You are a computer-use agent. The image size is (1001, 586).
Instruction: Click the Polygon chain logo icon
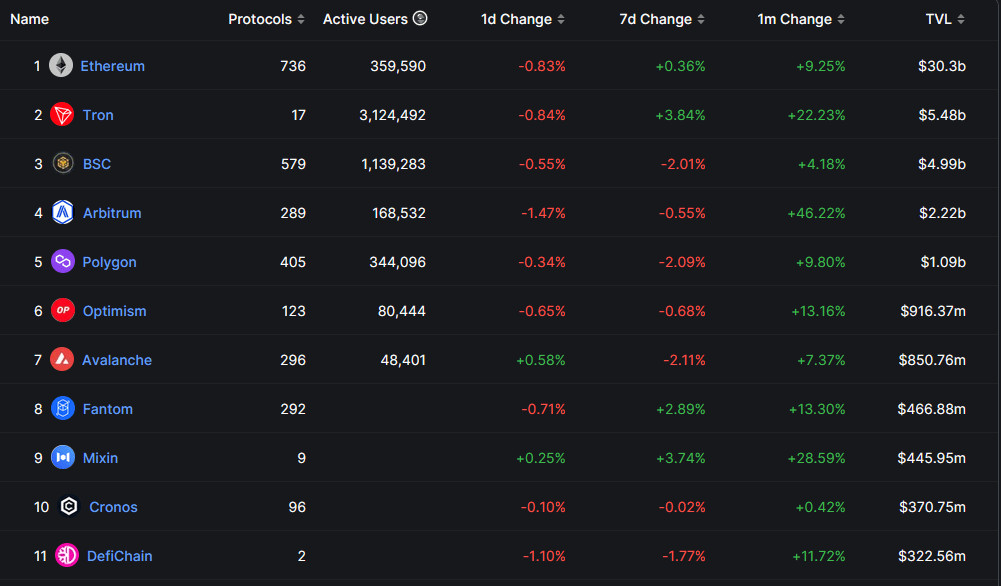tap(63, 262)
